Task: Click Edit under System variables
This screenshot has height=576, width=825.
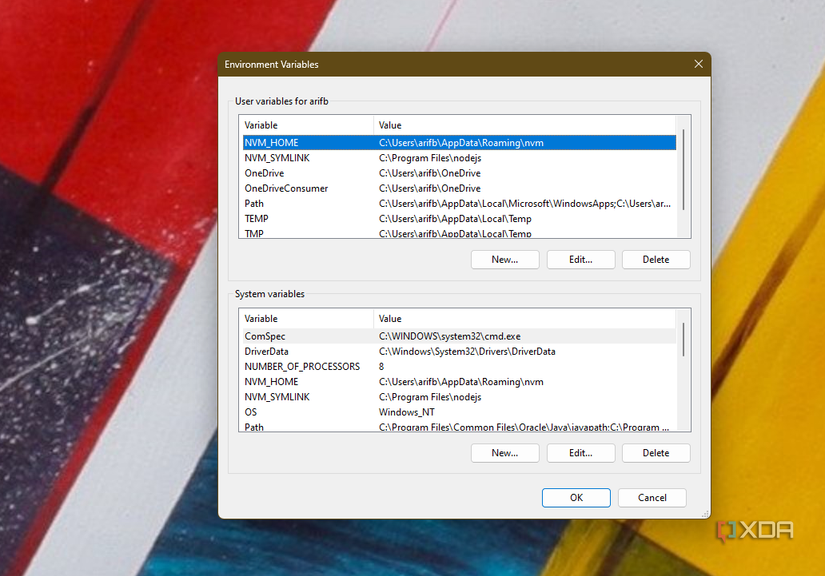Action: 580,453
